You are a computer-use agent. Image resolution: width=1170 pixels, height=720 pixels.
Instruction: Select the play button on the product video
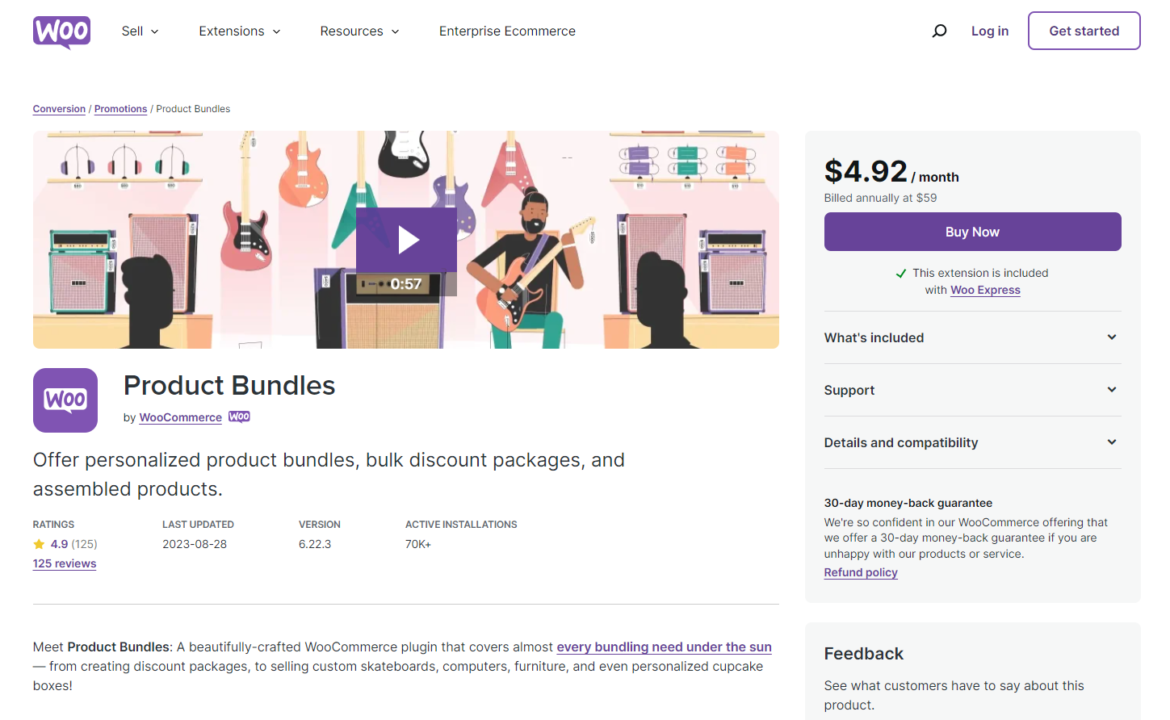point(406,239)
